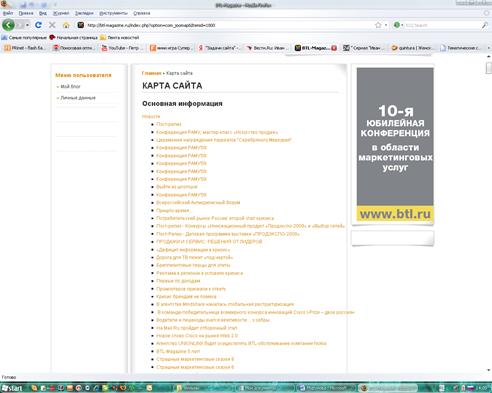Open the Файл menu
The image size is (492, 393).
click(x=8, y=13)
